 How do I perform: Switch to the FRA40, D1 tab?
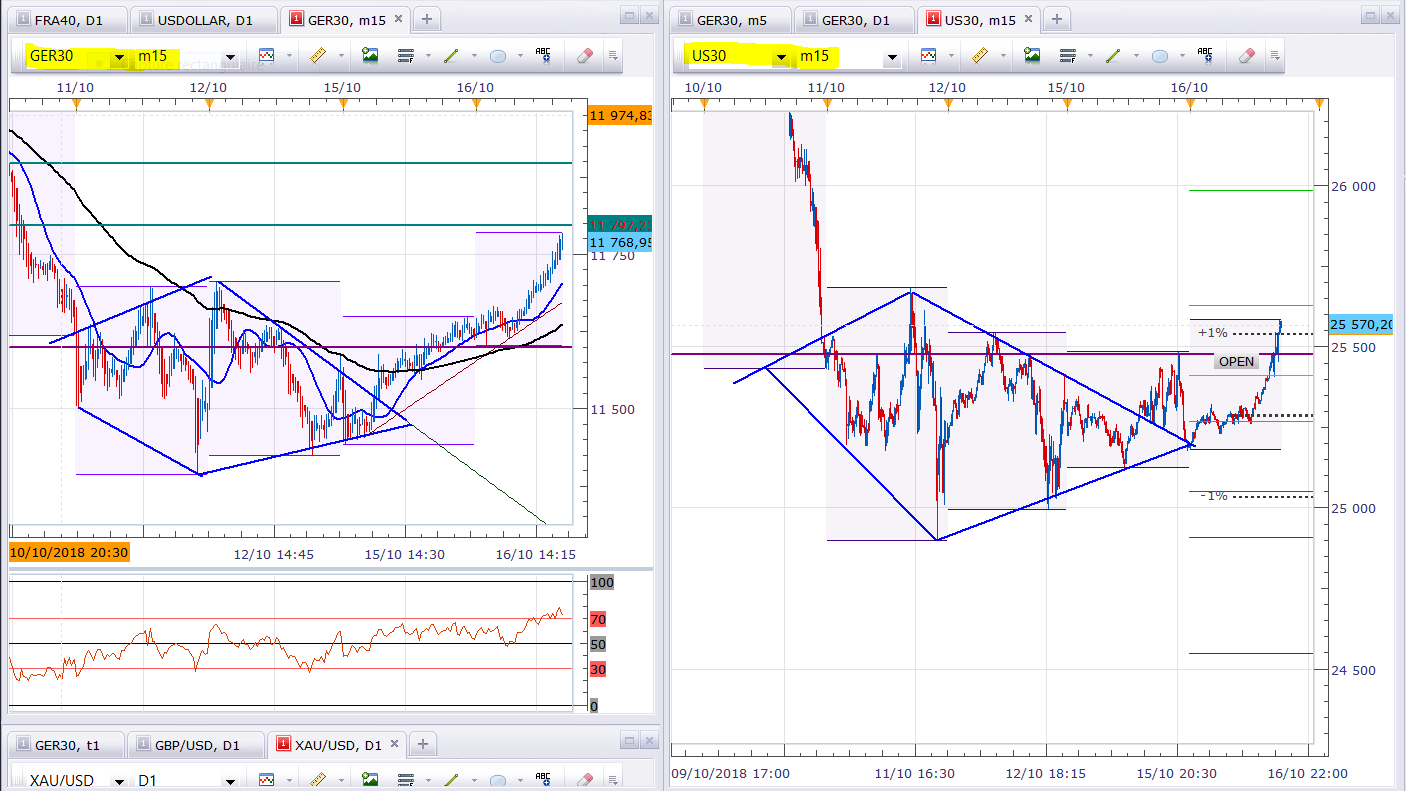(68, 19)
